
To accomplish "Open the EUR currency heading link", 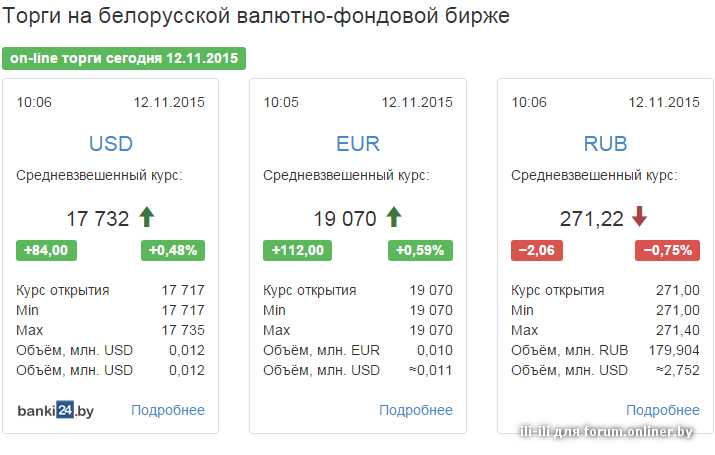I will click(x=358, y=144).
